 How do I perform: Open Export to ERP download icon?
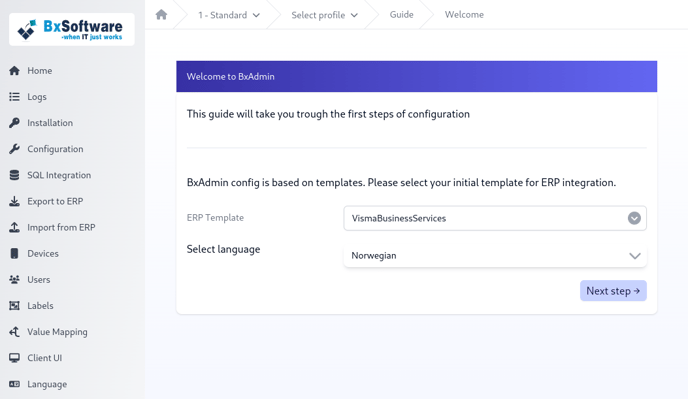pos(14,201)
